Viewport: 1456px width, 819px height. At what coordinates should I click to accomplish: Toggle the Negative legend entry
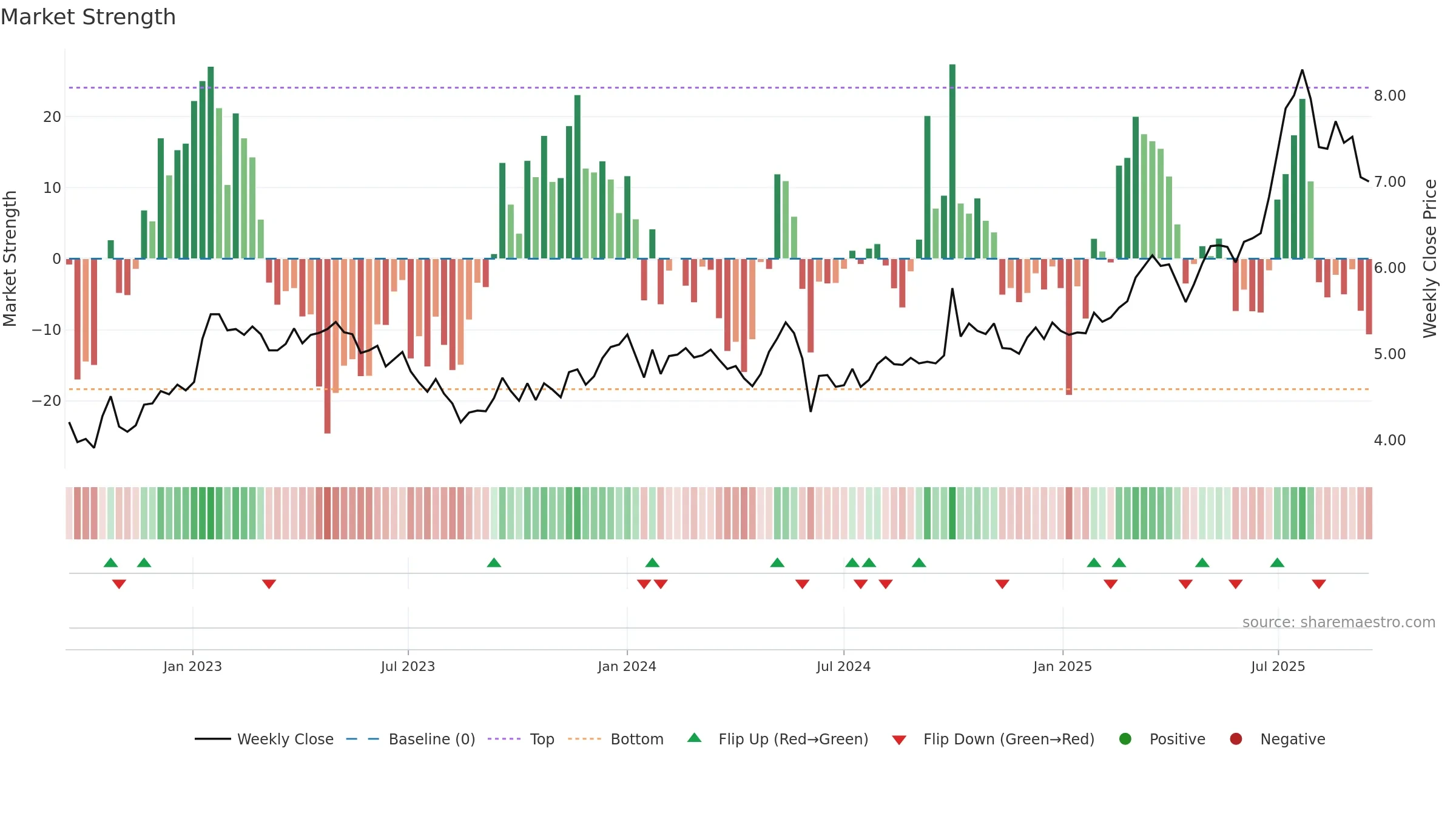(1277, 739)
